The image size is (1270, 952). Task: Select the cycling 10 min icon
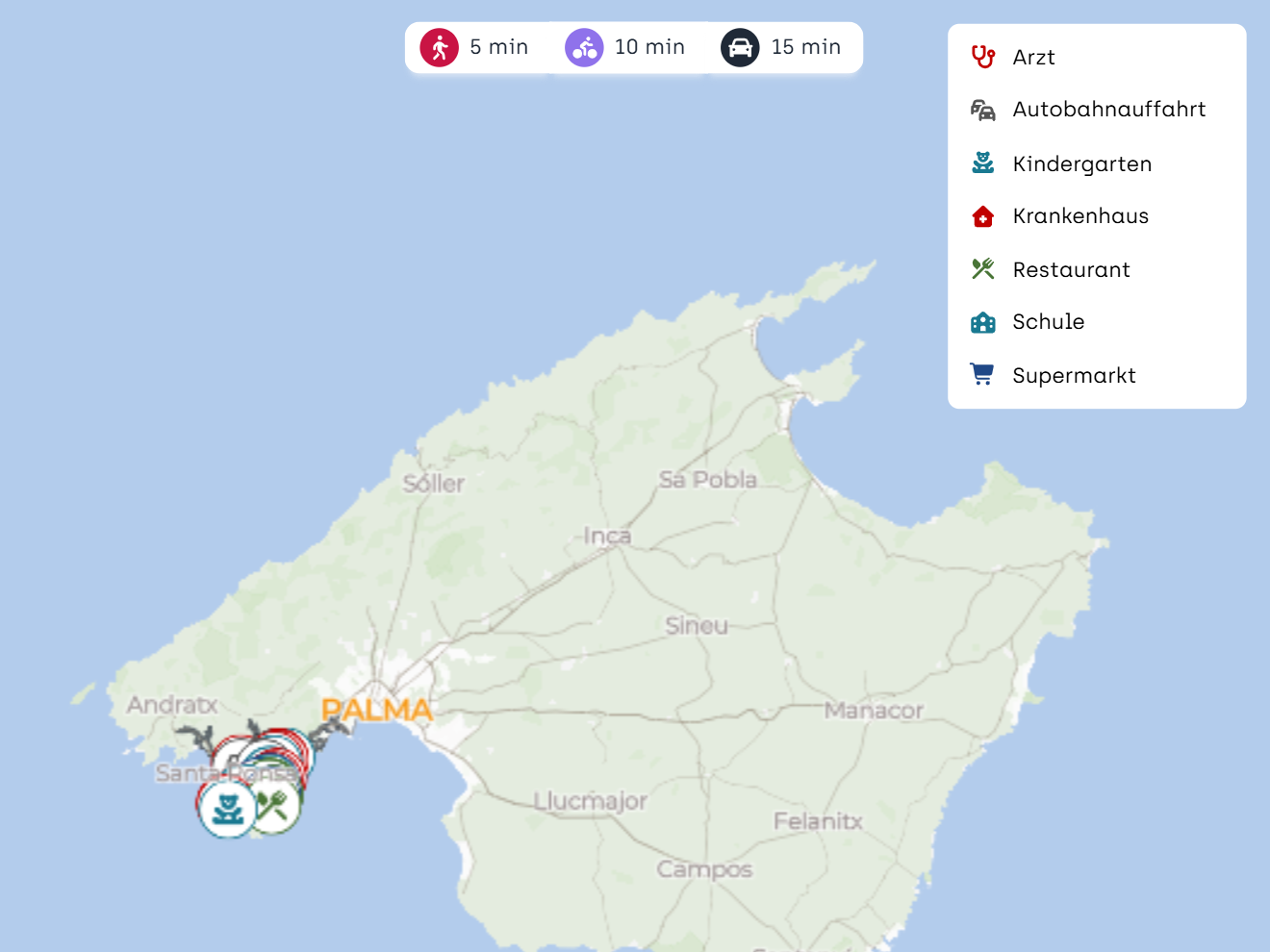click(584, 47)
